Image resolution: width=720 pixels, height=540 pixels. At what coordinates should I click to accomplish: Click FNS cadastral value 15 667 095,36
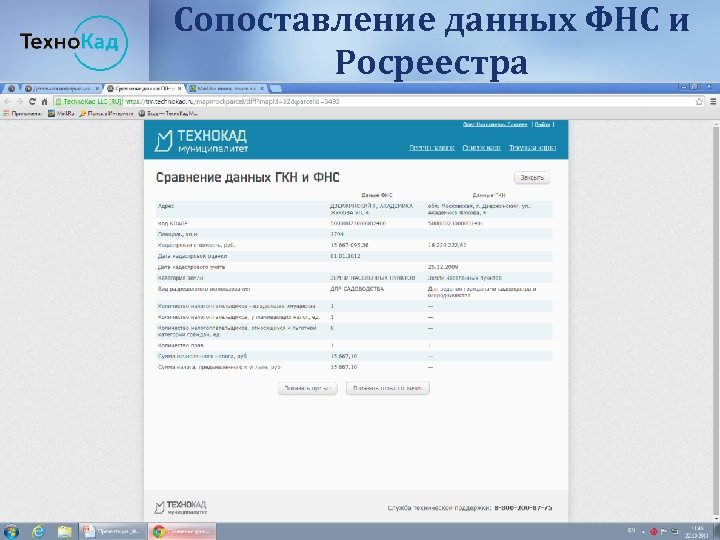(x=349, y=245)
